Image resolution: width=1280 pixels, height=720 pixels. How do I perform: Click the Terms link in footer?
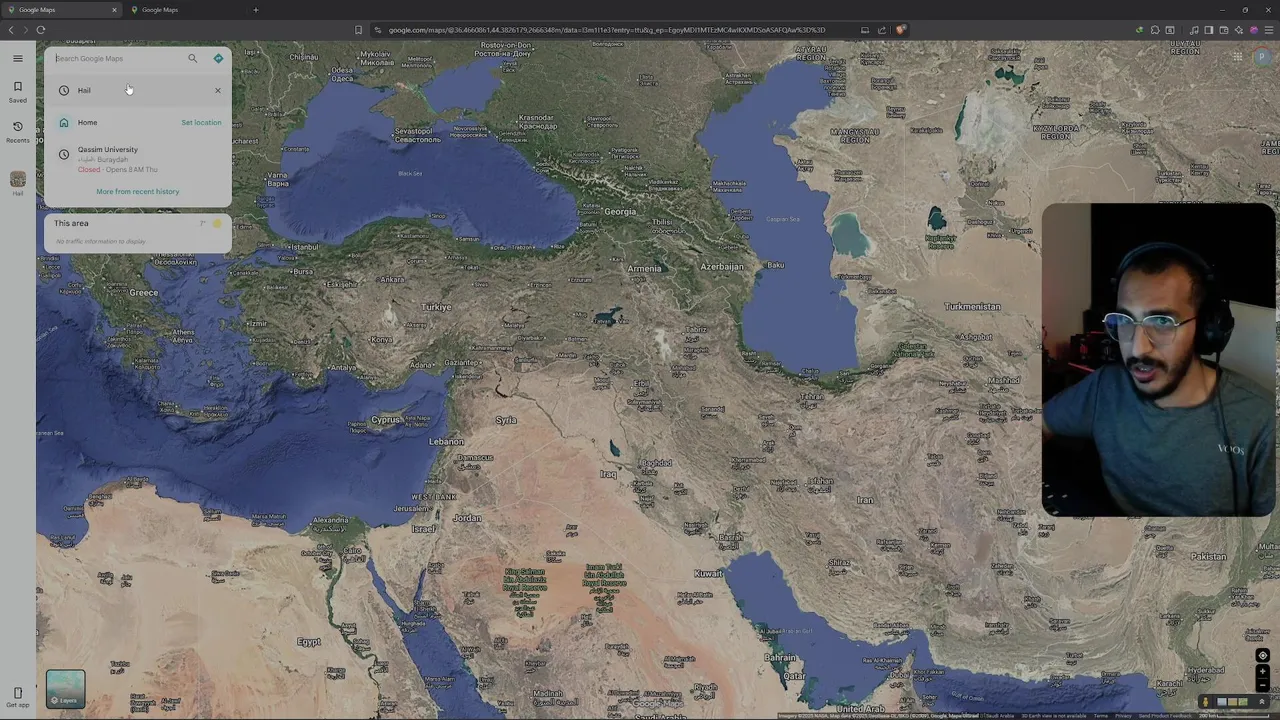(1100, 716)
